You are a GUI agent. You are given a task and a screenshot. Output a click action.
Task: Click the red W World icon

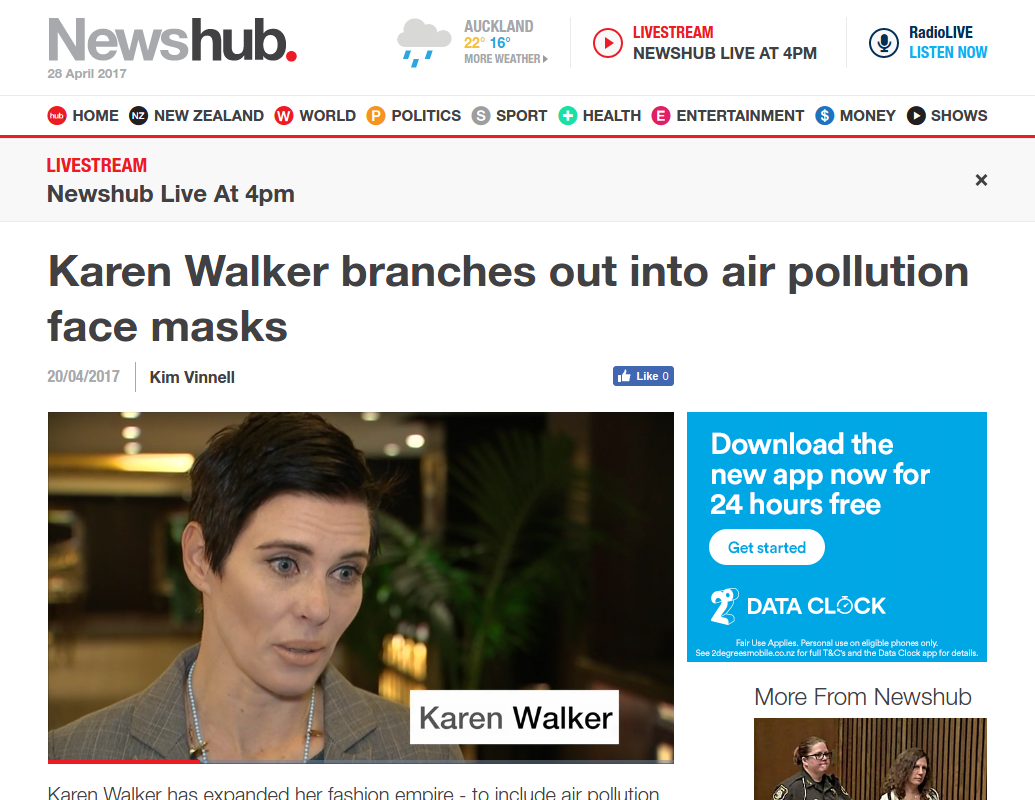(x=284, y=116)
